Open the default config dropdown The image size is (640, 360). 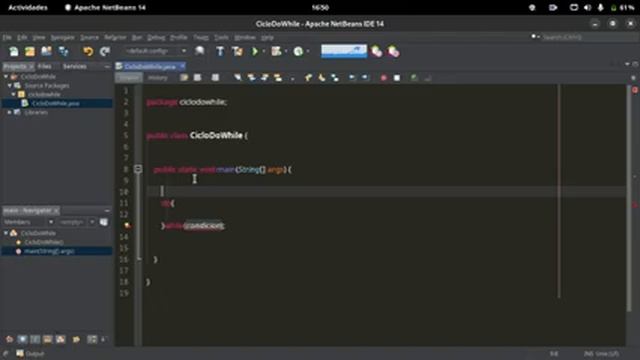(x=156, y=51)
